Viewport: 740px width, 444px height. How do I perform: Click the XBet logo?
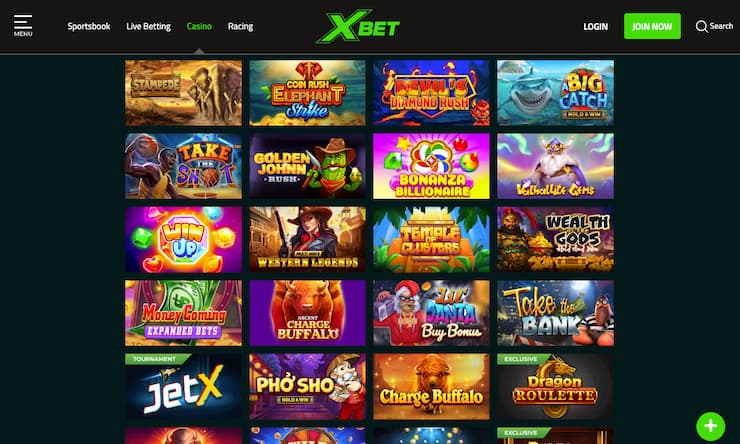[x=358, y=26]
